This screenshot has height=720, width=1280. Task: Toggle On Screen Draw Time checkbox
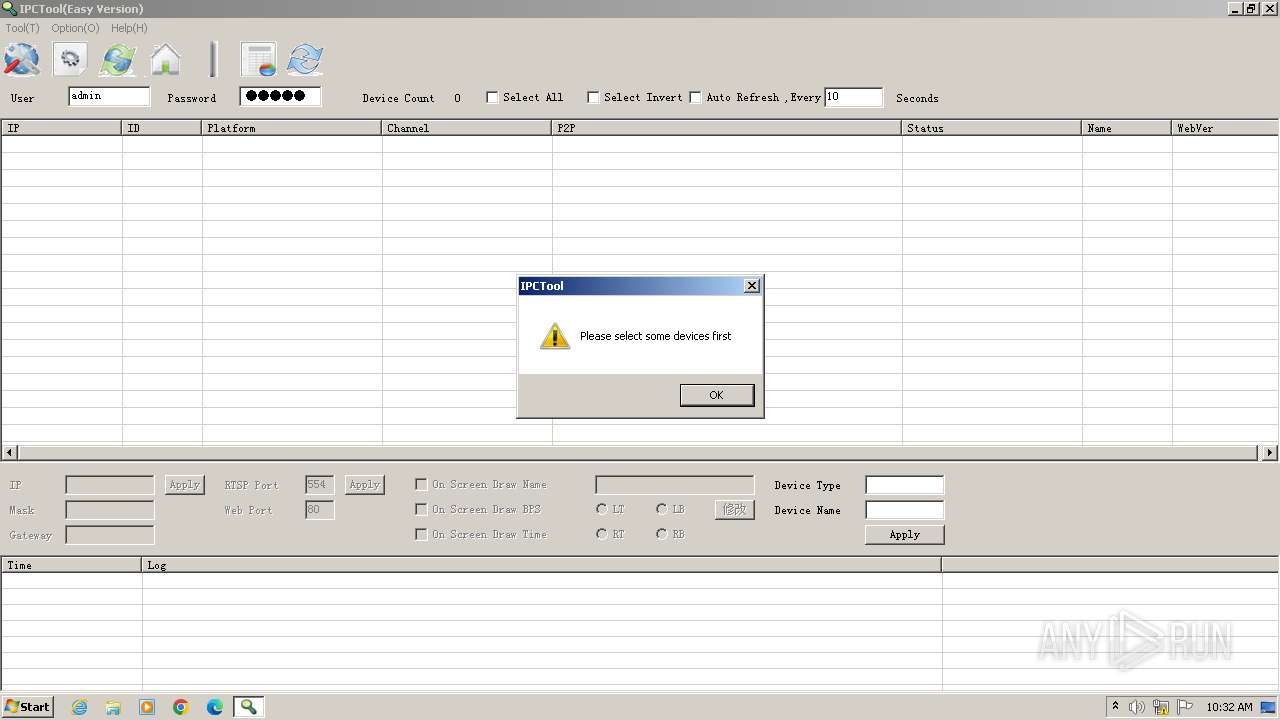pyautogui.click(x=421, y=534)
